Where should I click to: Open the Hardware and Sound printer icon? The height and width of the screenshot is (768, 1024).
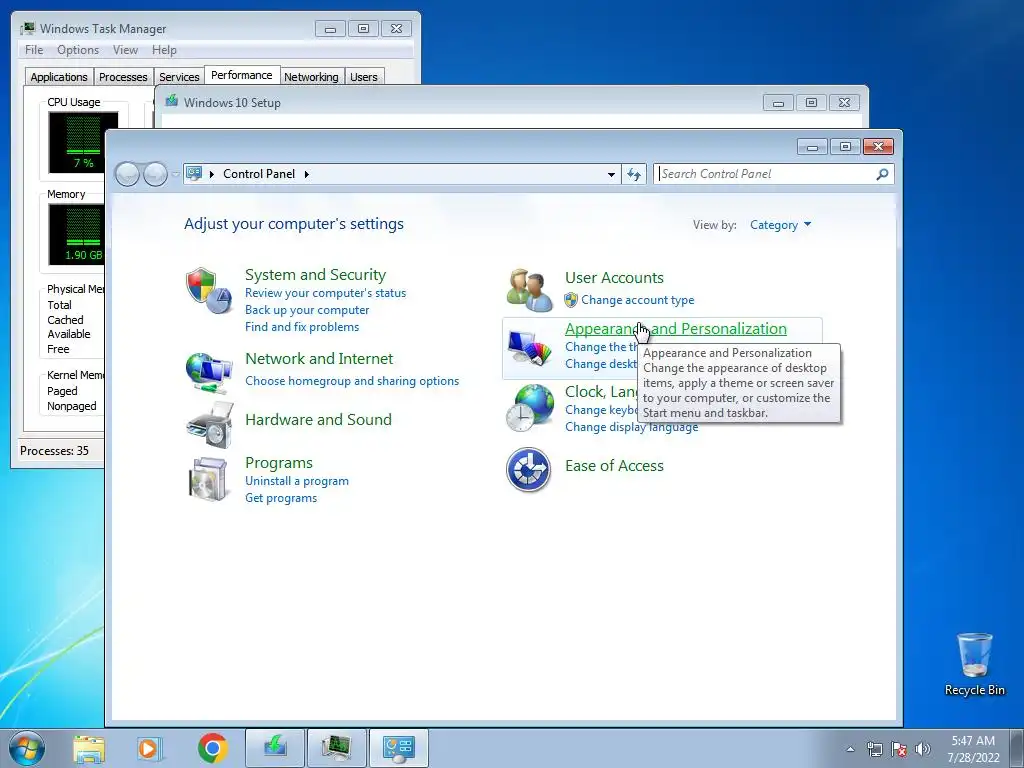pyautogui.click(x=209, y=424)
